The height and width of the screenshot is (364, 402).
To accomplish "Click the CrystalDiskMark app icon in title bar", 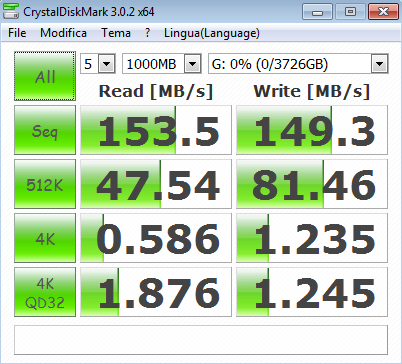I will tap(10, 11).
